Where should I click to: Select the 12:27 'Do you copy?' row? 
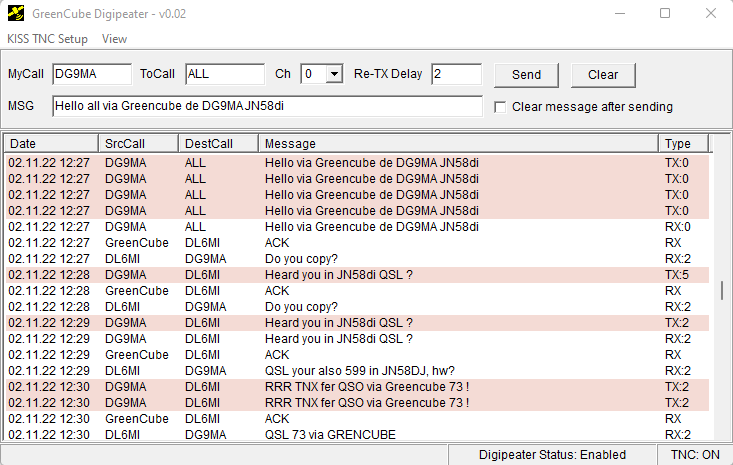point(357,258)
